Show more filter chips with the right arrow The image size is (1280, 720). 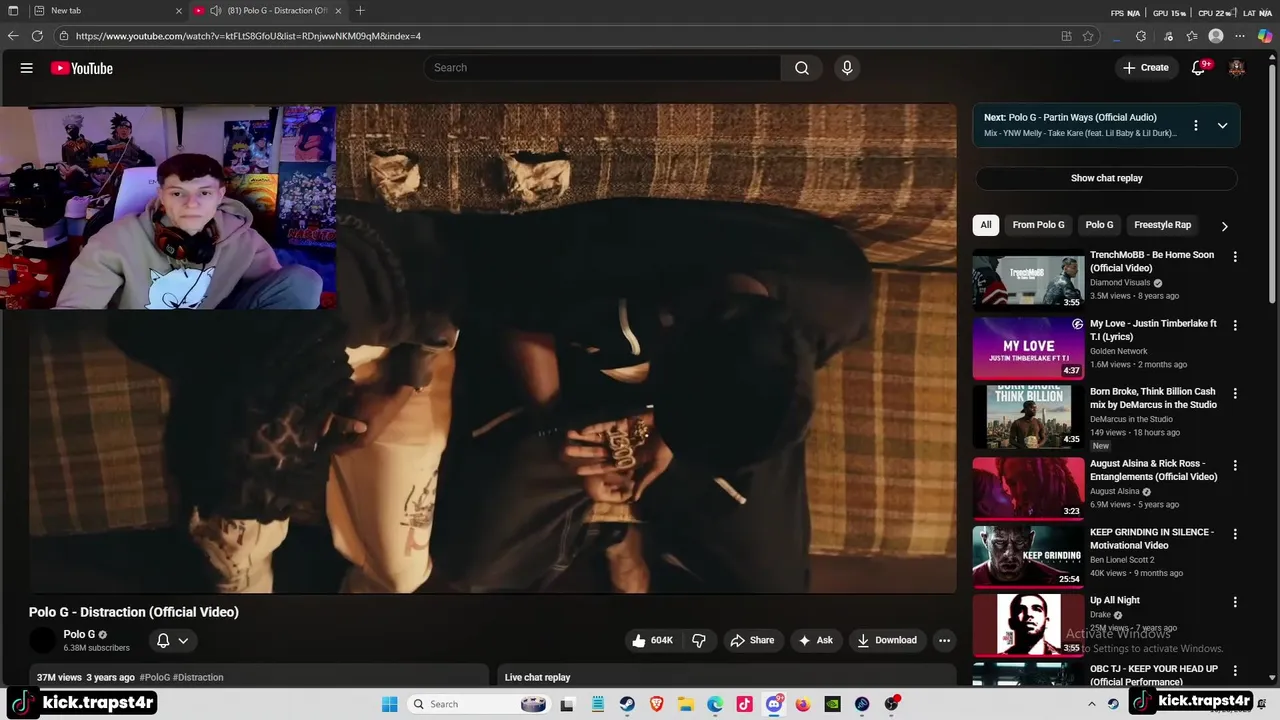click(1224, 226)
